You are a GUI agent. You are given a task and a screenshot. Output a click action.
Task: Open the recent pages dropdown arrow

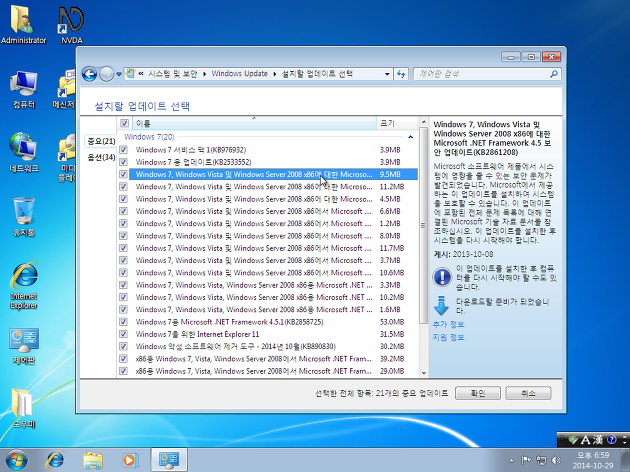click(x=119, y=74)
